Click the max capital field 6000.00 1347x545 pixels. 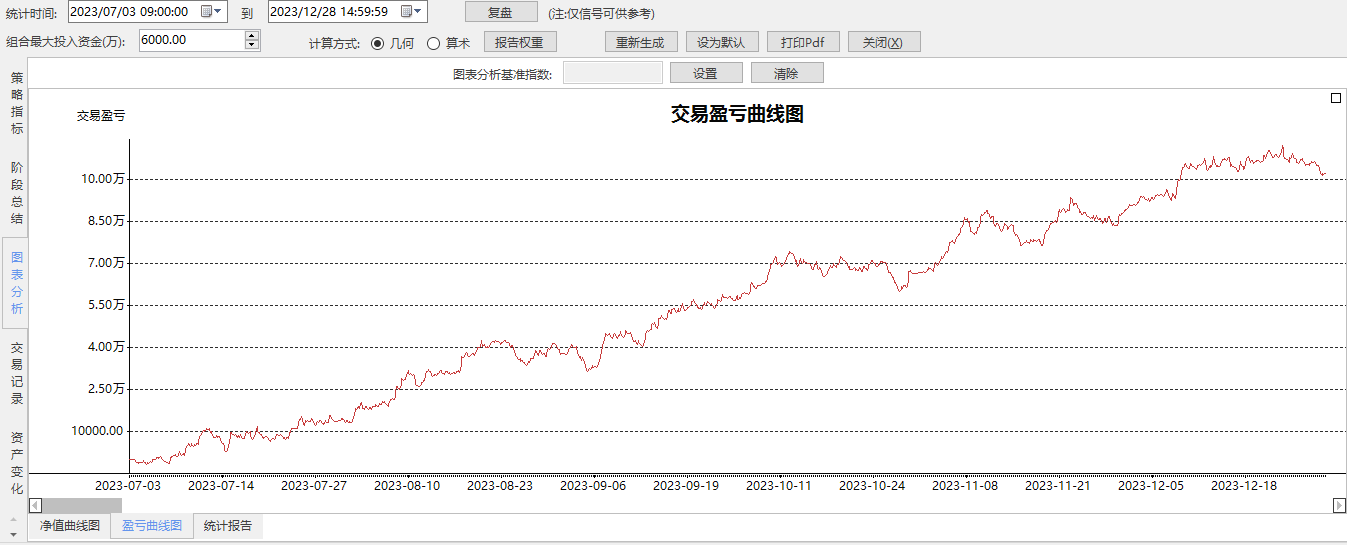[x=191, y=40]
